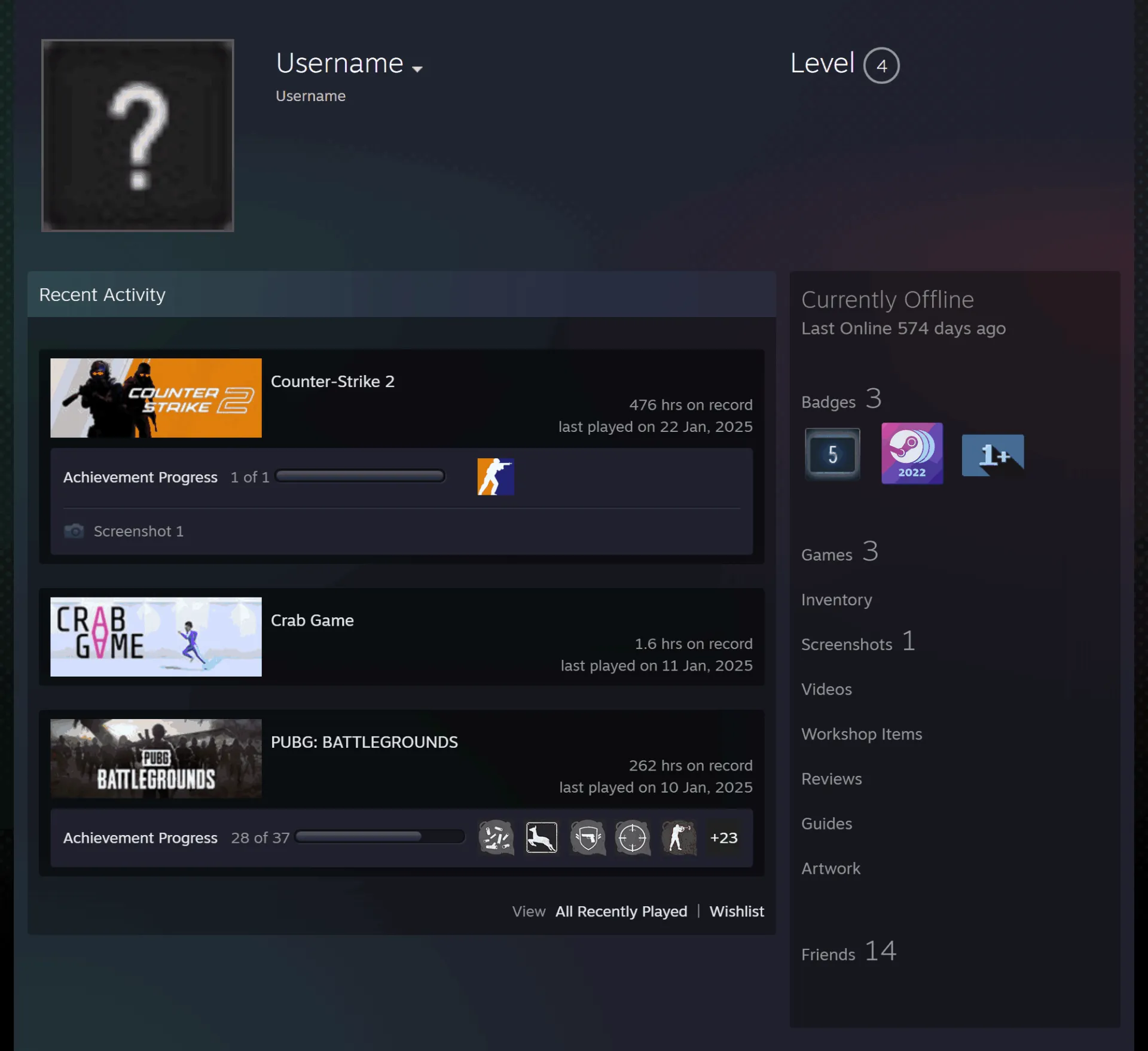This screenshot has height=1051, width=1148.
Task: Open the Wishlist link
Action: coord(737,912)
